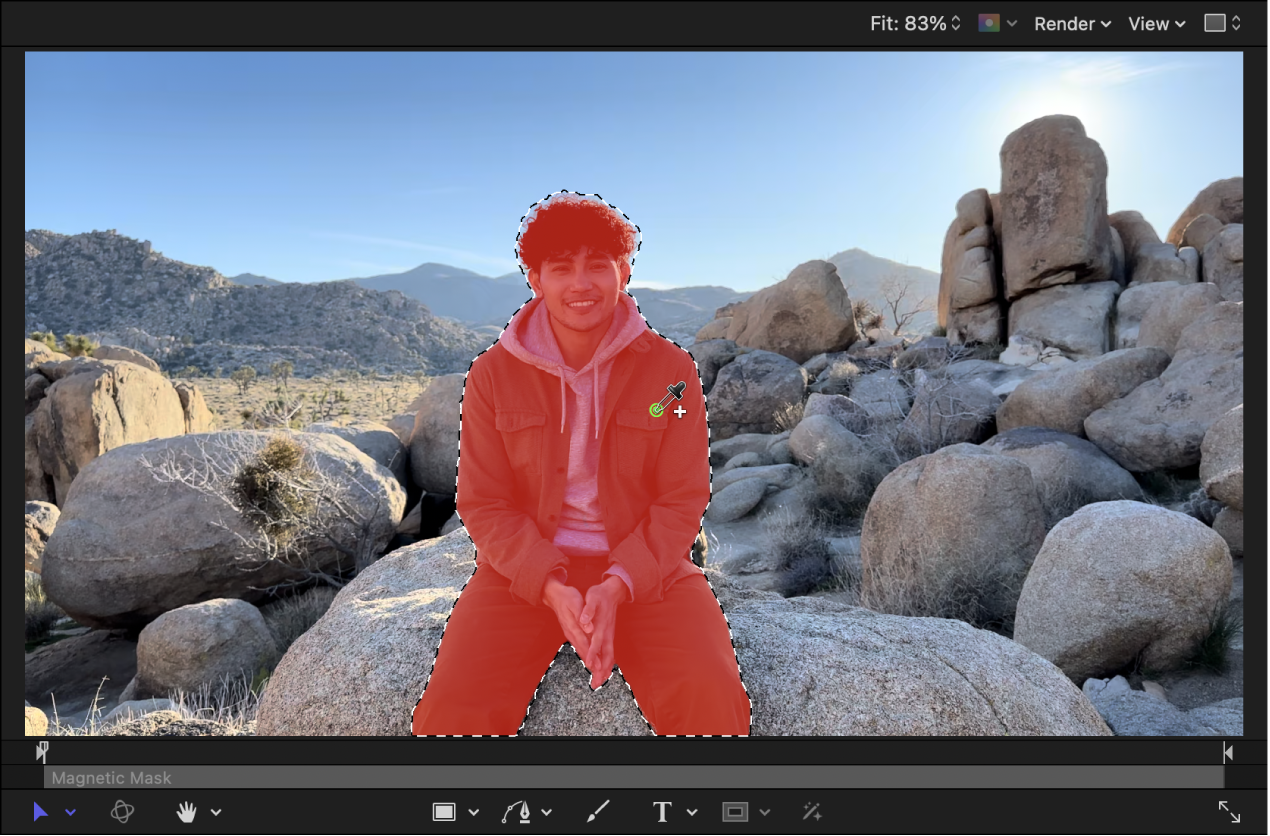
Task: Select the arrow selection tool
Action: coord(42,811)
